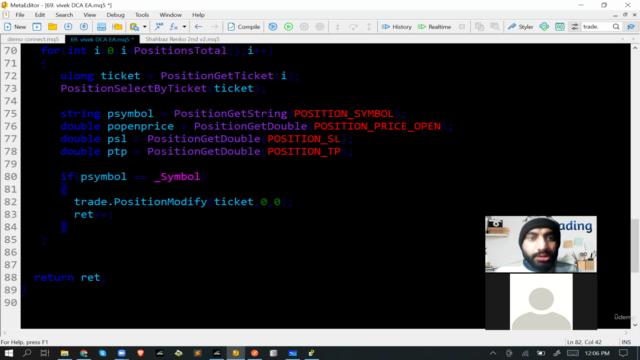Toggle the Navigator panel icon

click(x=101, y=27)
